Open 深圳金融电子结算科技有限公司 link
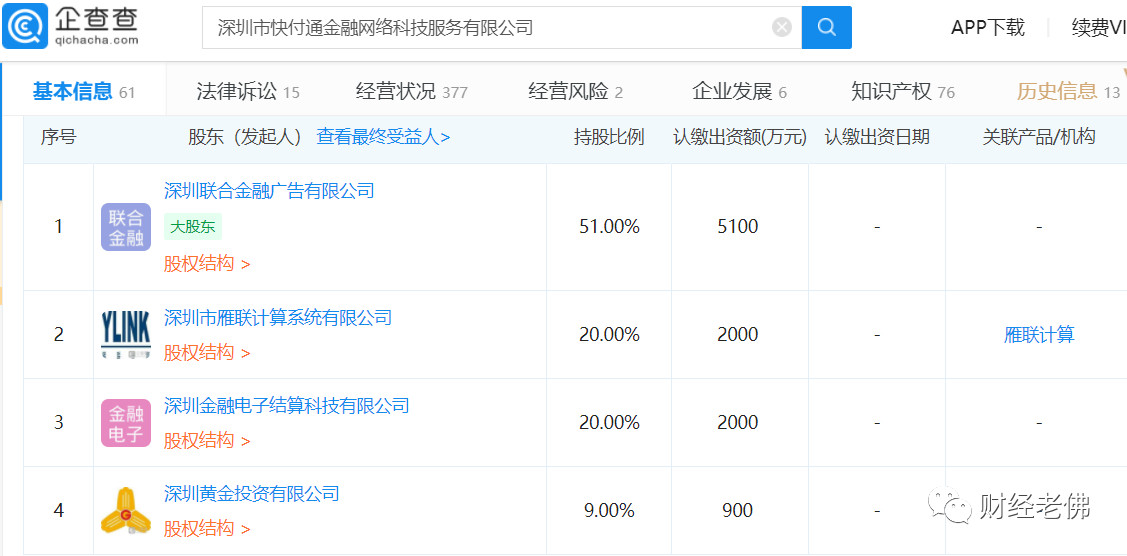The image size is (1127, 556). click(x=287, y=405)
